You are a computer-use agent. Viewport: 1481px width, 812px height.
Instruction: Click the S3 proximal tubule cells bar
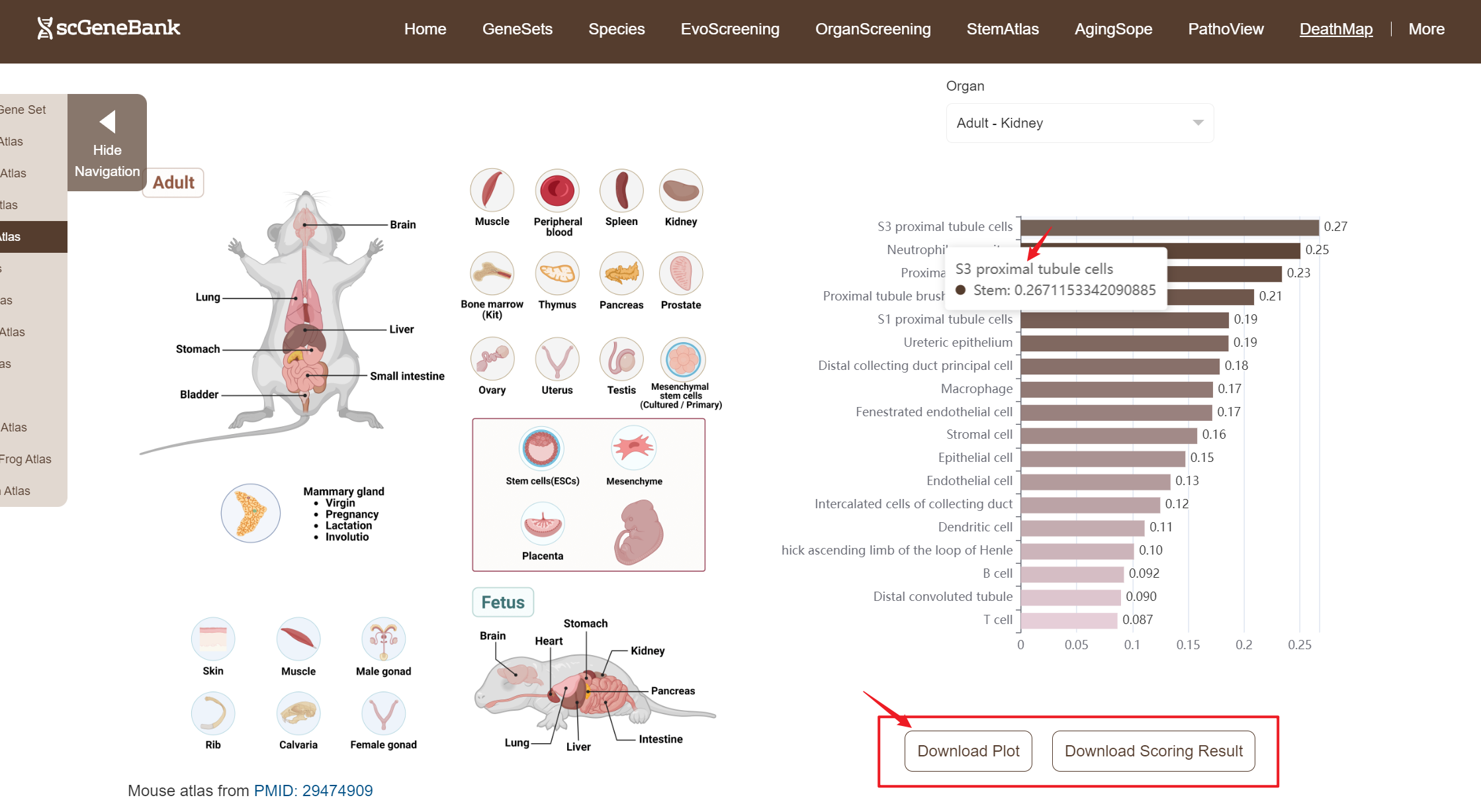coord(1169,227)
